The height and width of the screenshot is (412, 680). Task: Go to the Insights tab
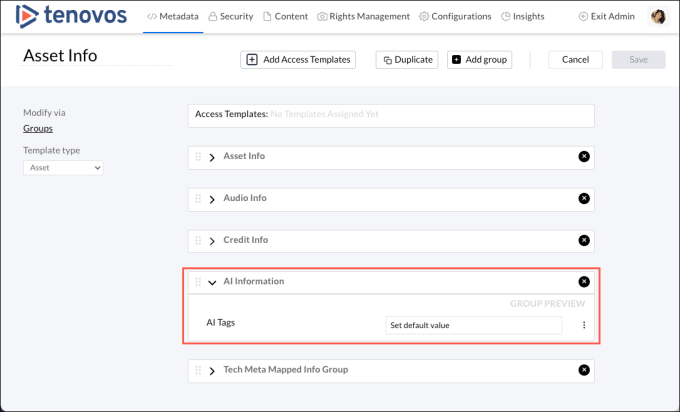click(522, 17)
